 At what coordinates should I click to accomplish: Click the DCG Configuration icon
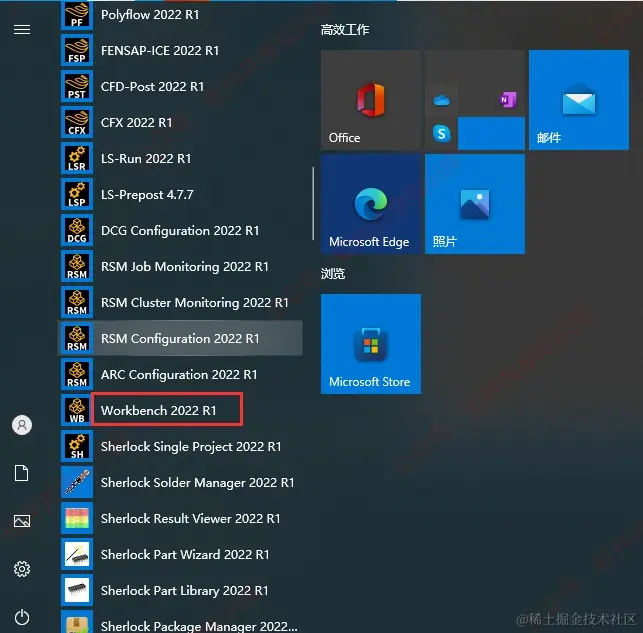77,230
